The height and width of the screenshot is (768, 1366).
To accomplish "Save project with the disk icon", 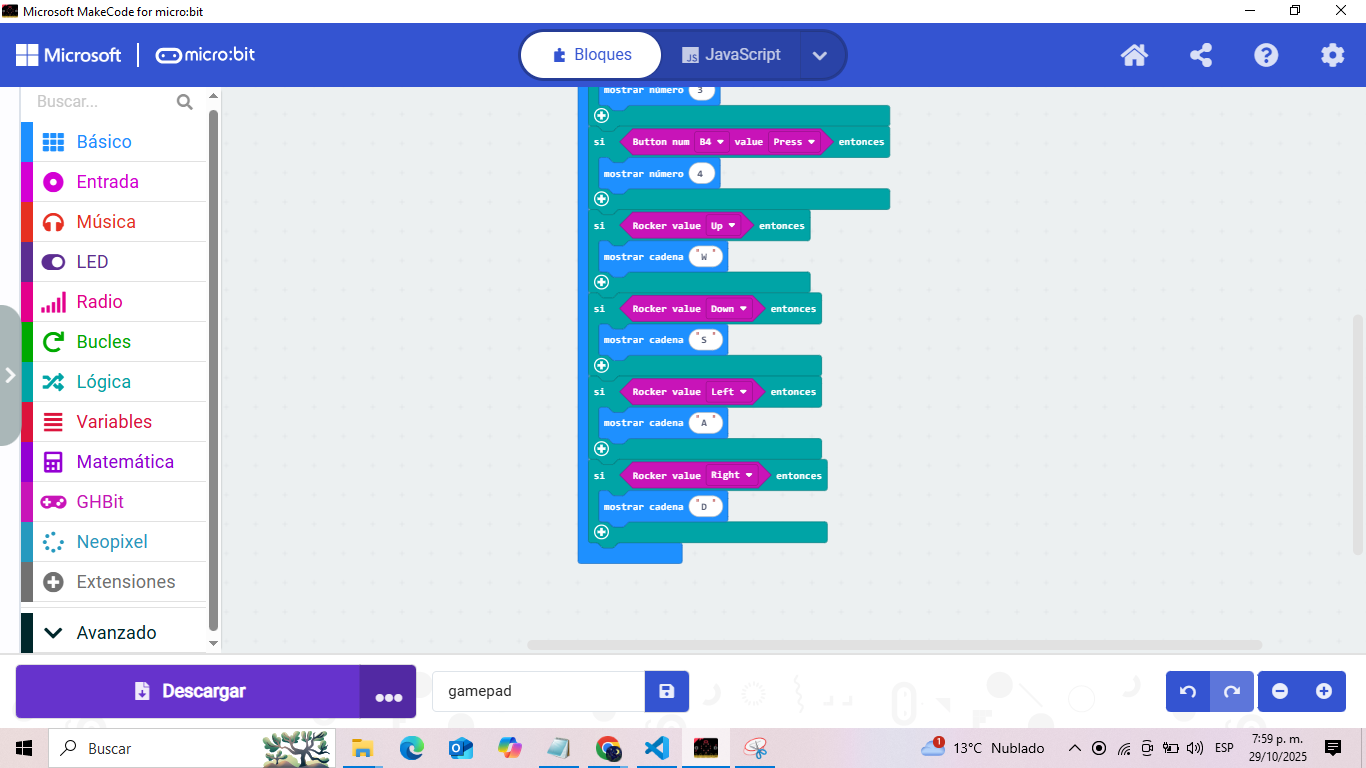I will click(667, 691).
